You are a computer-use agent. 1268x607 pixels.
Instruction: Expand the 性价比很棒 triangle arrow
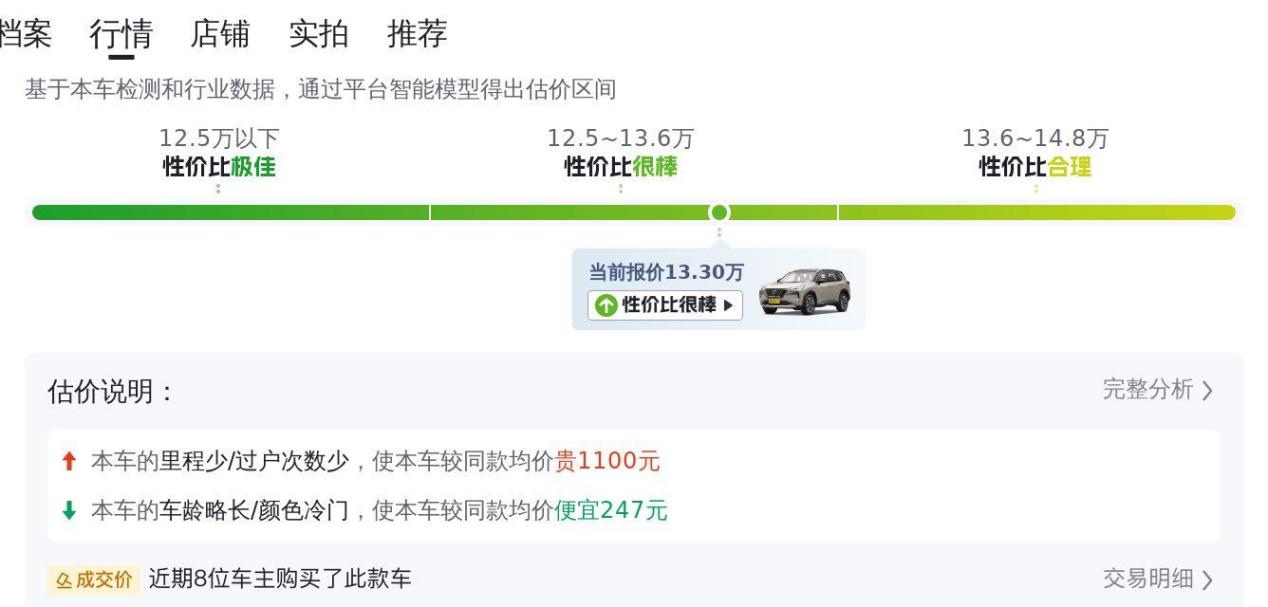pyautogui.click(x=728, y=306)
